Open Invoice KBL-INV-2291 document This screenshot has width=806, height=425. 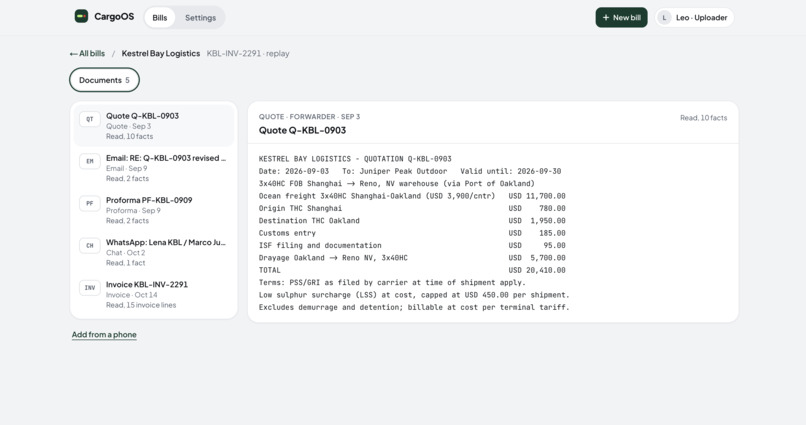coord(154,294)
